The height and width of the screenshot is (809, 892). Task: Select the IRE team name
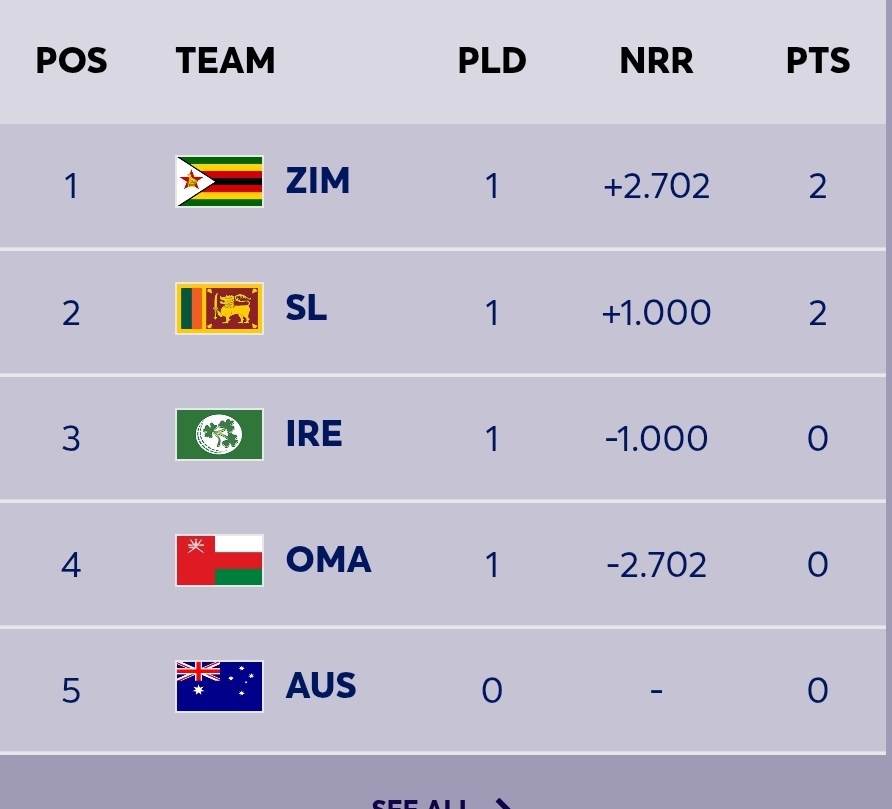point(314,435)
